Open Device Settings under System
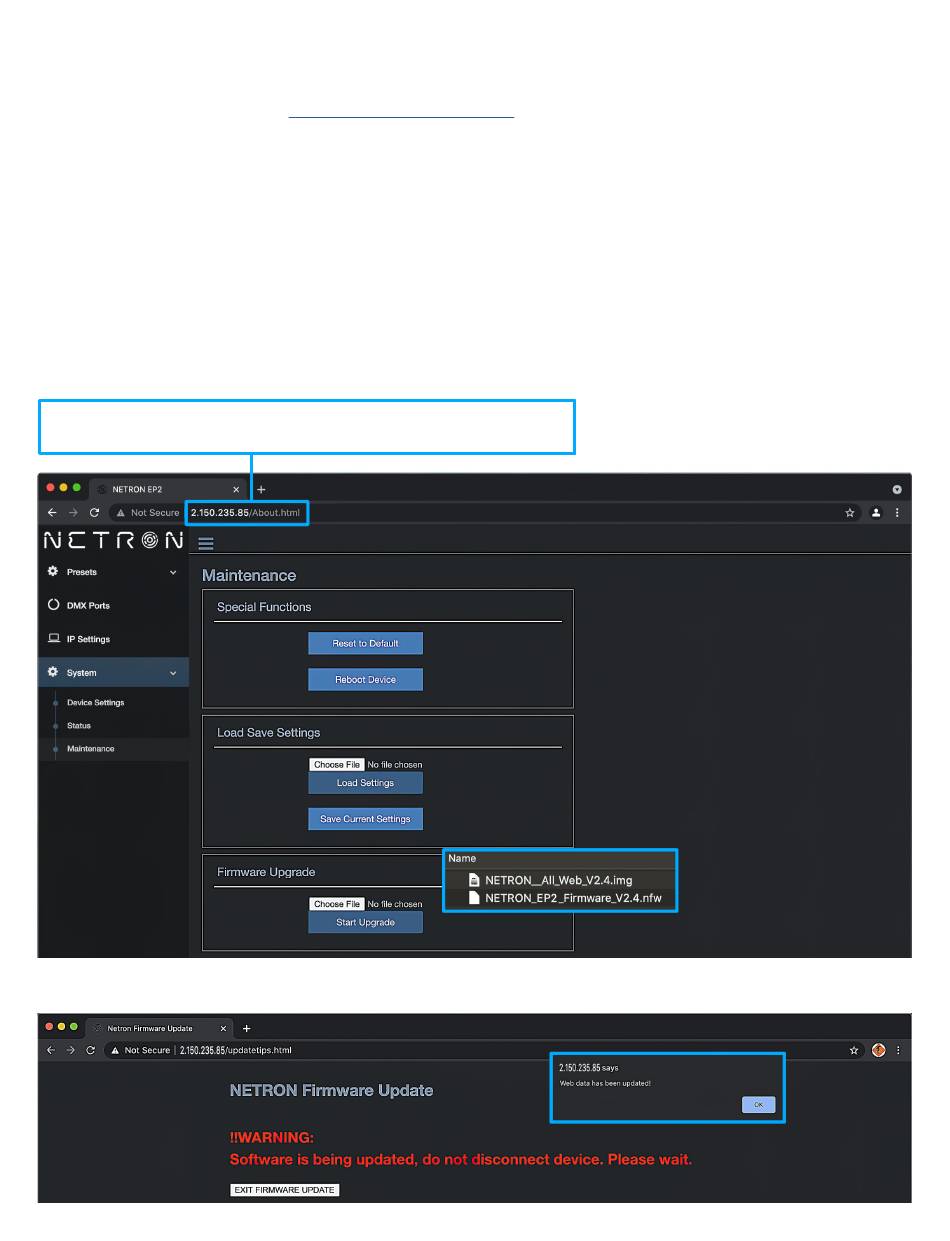 tap(96, 702)
